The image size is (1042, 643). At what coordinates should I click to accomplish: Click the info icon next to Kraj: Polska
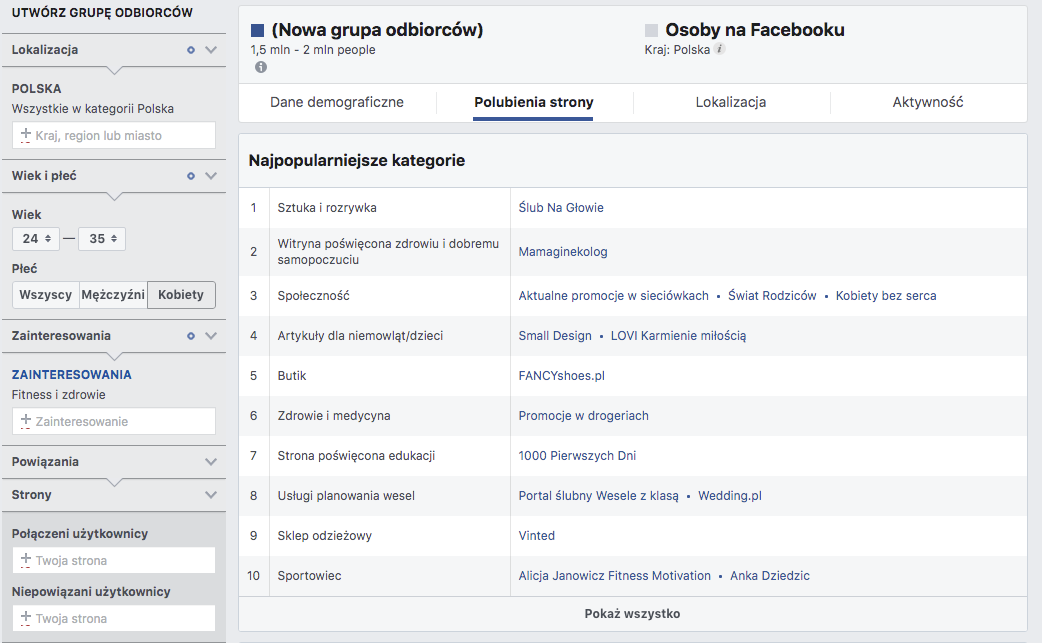(720, 49)
